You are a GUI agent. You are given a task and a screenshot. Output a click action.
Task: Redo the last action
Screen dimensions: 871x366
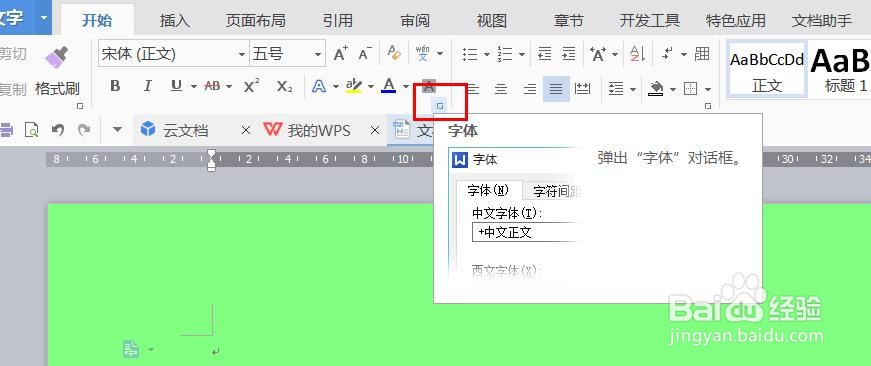[83, 130]
